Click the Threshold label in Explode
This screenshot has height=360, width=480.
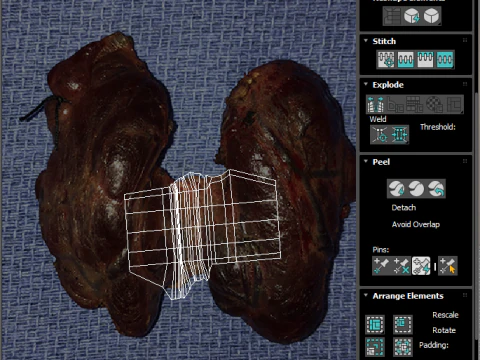[438, 127]
